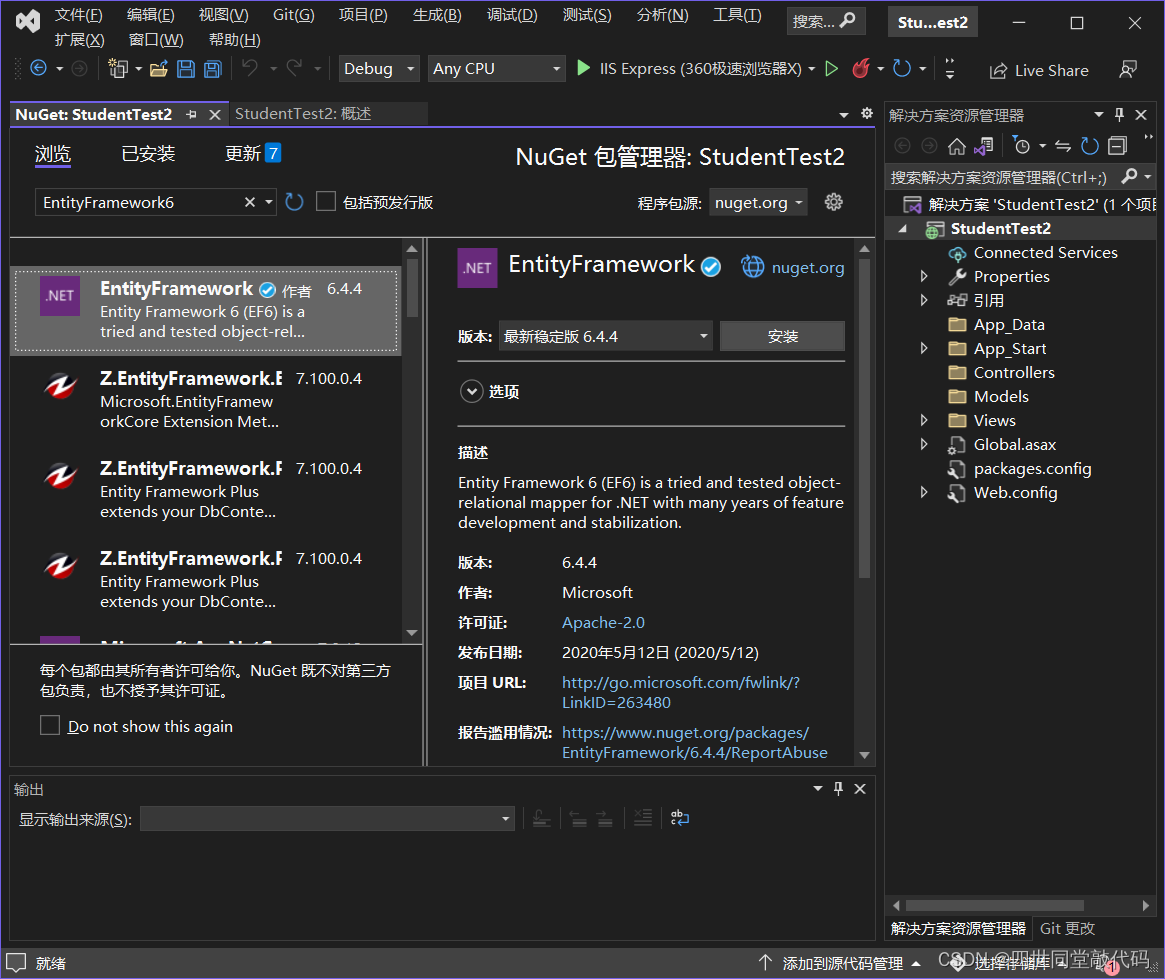Open the Git menu

(x=293, y=15)
